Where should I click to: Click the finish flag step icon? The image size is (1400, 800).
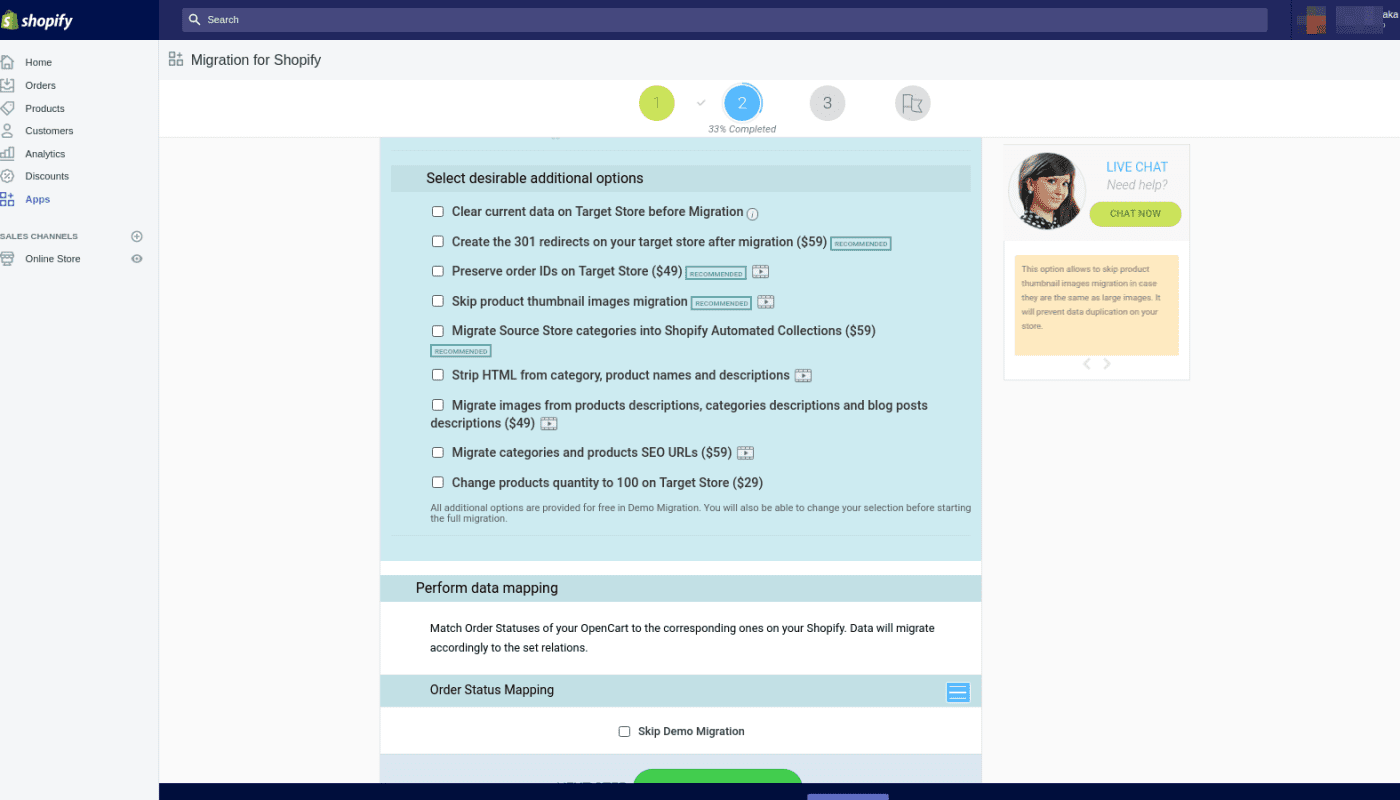(912, 103)
